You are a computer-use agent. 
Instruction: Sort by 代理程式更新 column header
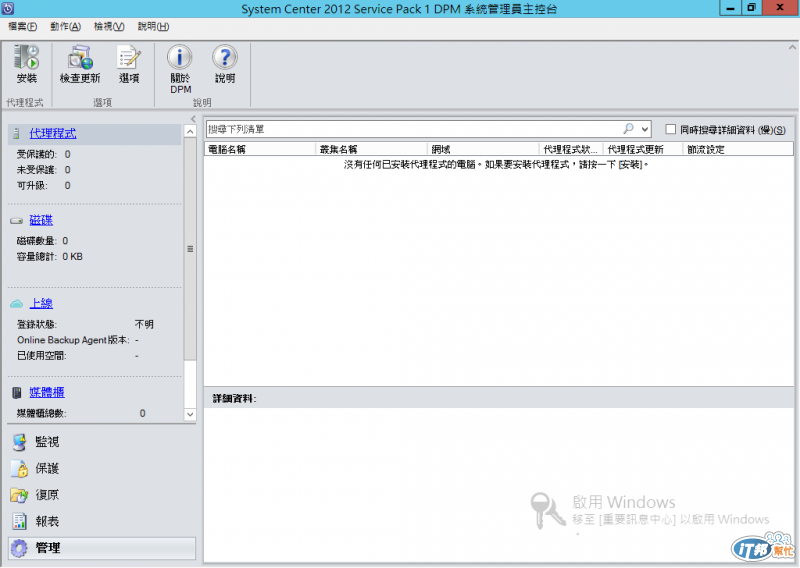(643, 149)
